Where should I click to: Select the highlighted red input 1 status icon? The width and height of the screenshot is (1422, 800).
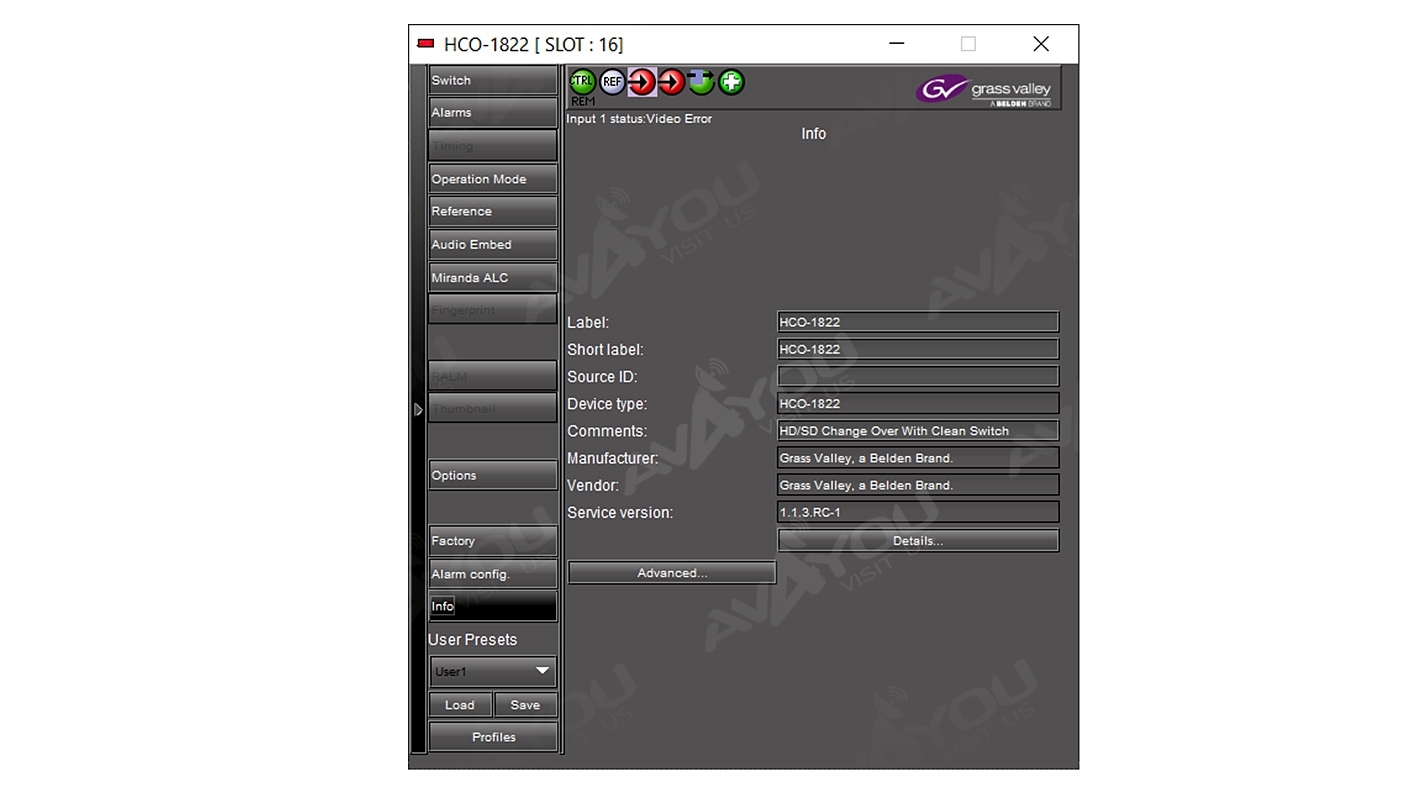point(642,82)
